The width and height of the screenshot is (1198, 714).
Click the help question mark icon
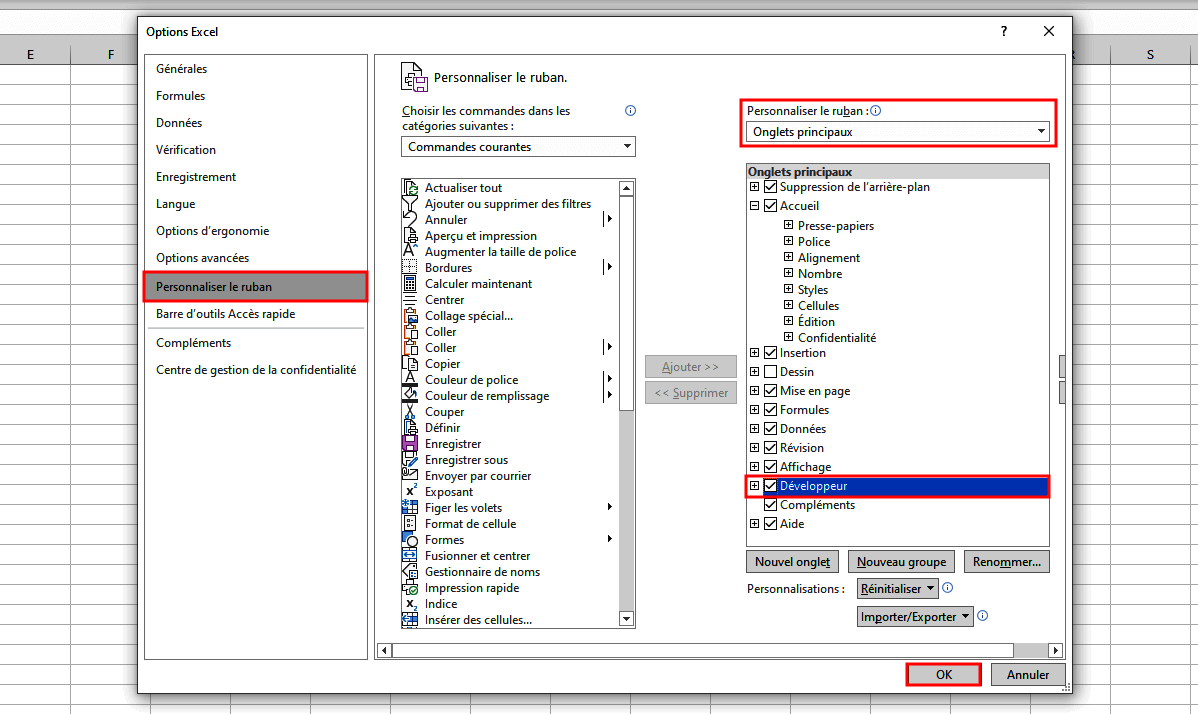tap(1004, 32)
